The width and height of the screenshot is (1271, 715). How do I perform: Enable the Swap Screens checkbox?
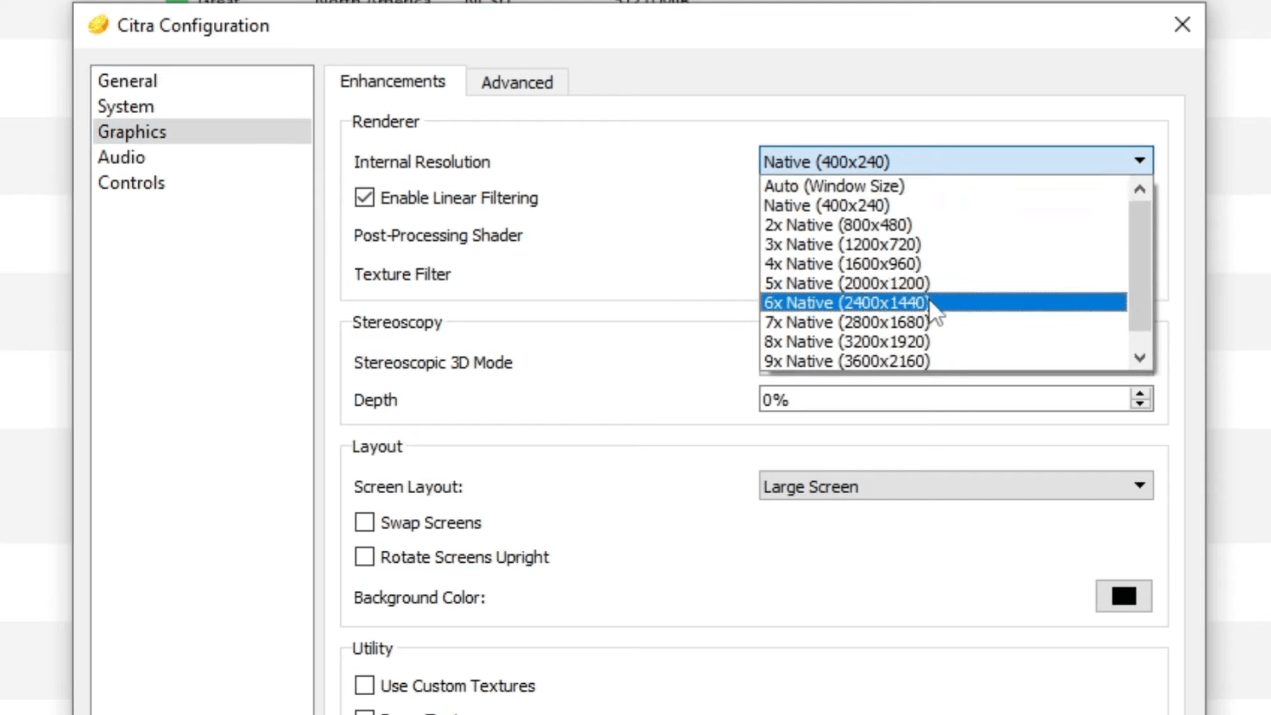tap(365, 523)
